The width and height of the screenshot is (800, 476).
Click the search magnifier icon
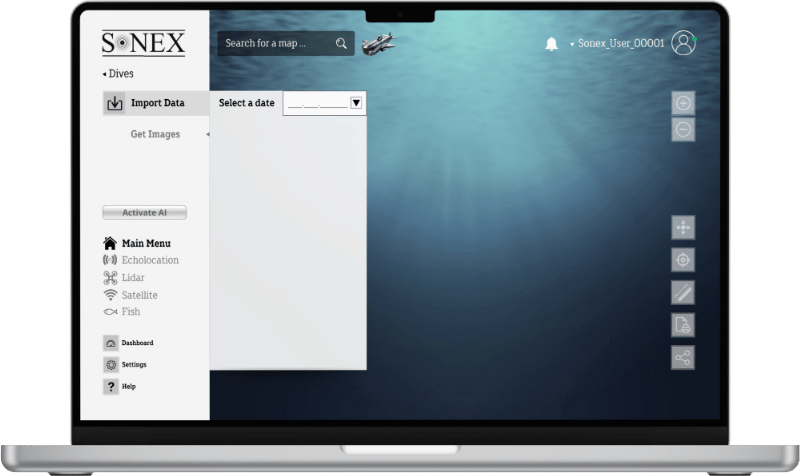[341, 43]
